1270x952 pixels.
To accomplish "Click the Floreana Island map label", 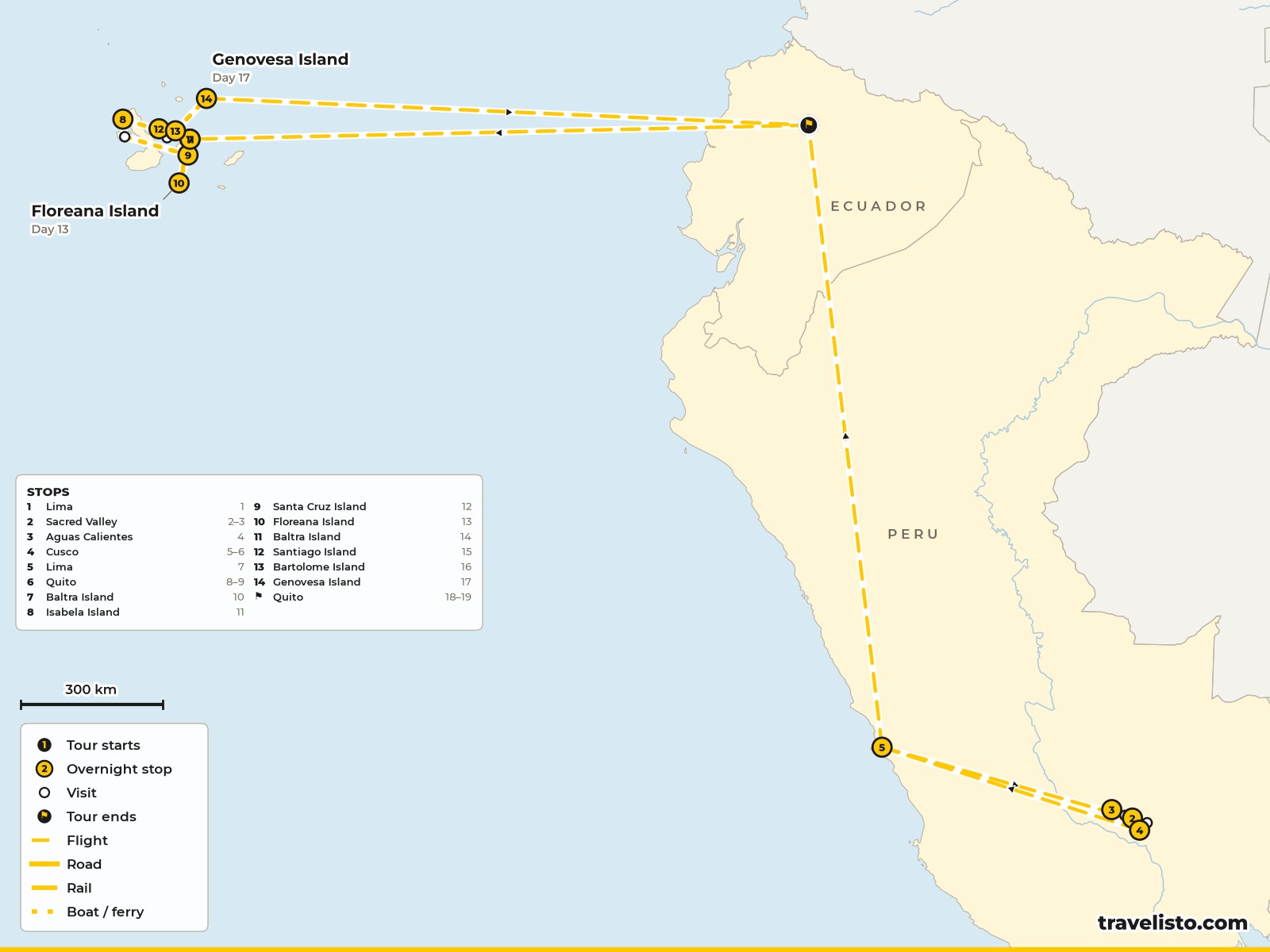I will click(95, 211).
